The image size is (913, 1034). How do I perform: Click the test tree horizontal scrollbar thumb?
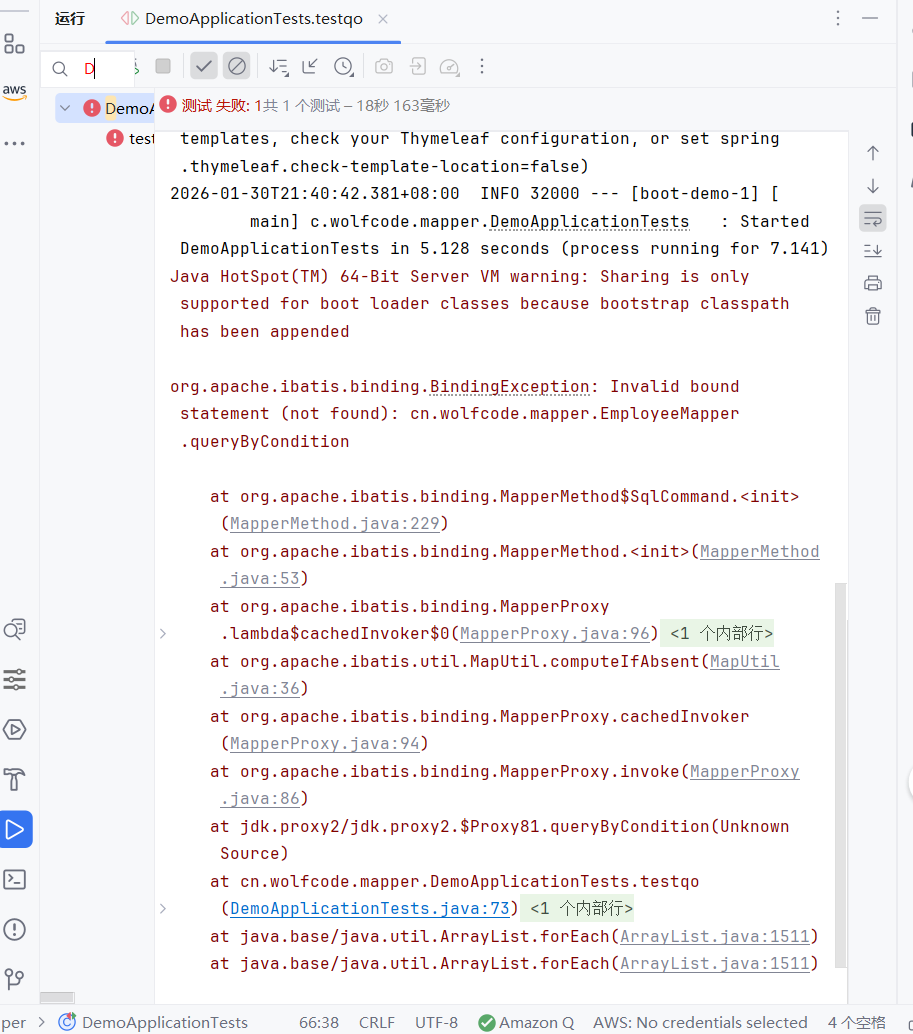57,997
